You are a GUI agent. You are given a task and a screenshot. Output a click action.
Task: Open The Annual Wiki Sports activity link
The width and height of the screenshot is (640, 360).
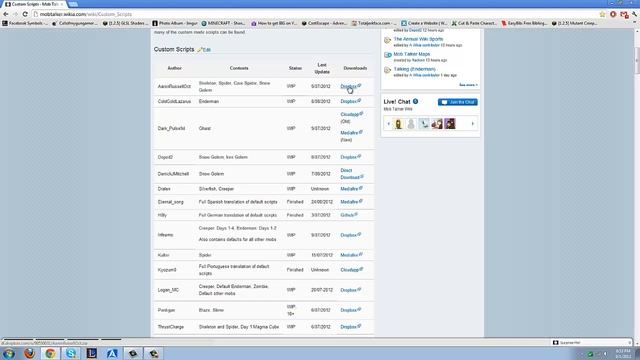coord(418,39)
